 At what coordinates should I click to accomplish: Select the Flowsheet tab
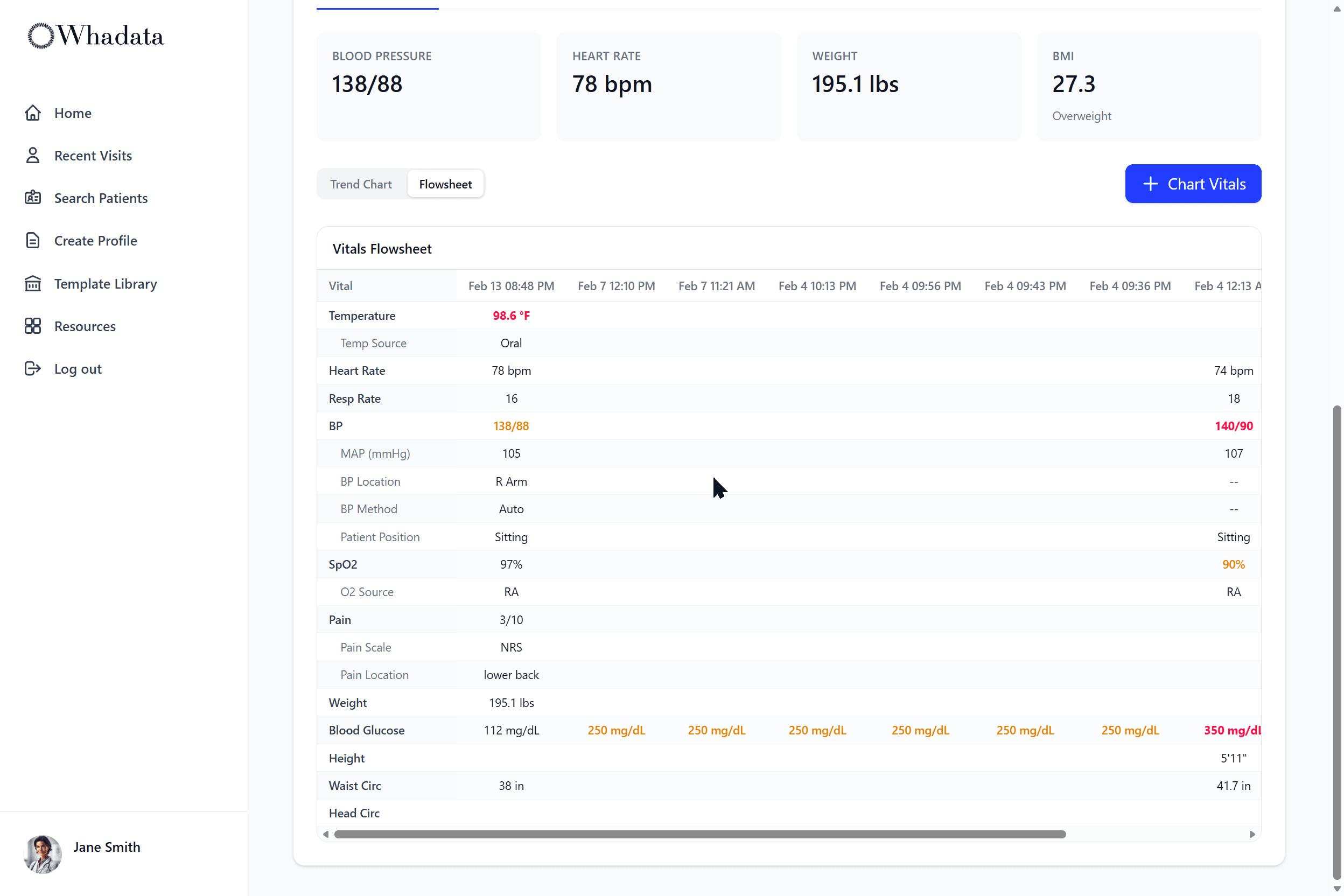click(445, 184)
